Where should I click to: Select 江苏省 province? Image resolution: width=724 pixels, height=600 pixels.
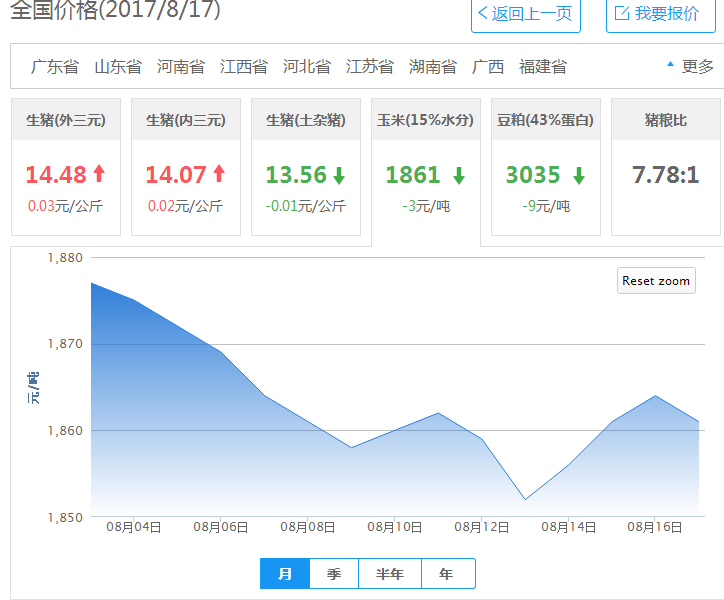[x=369, y=67]
